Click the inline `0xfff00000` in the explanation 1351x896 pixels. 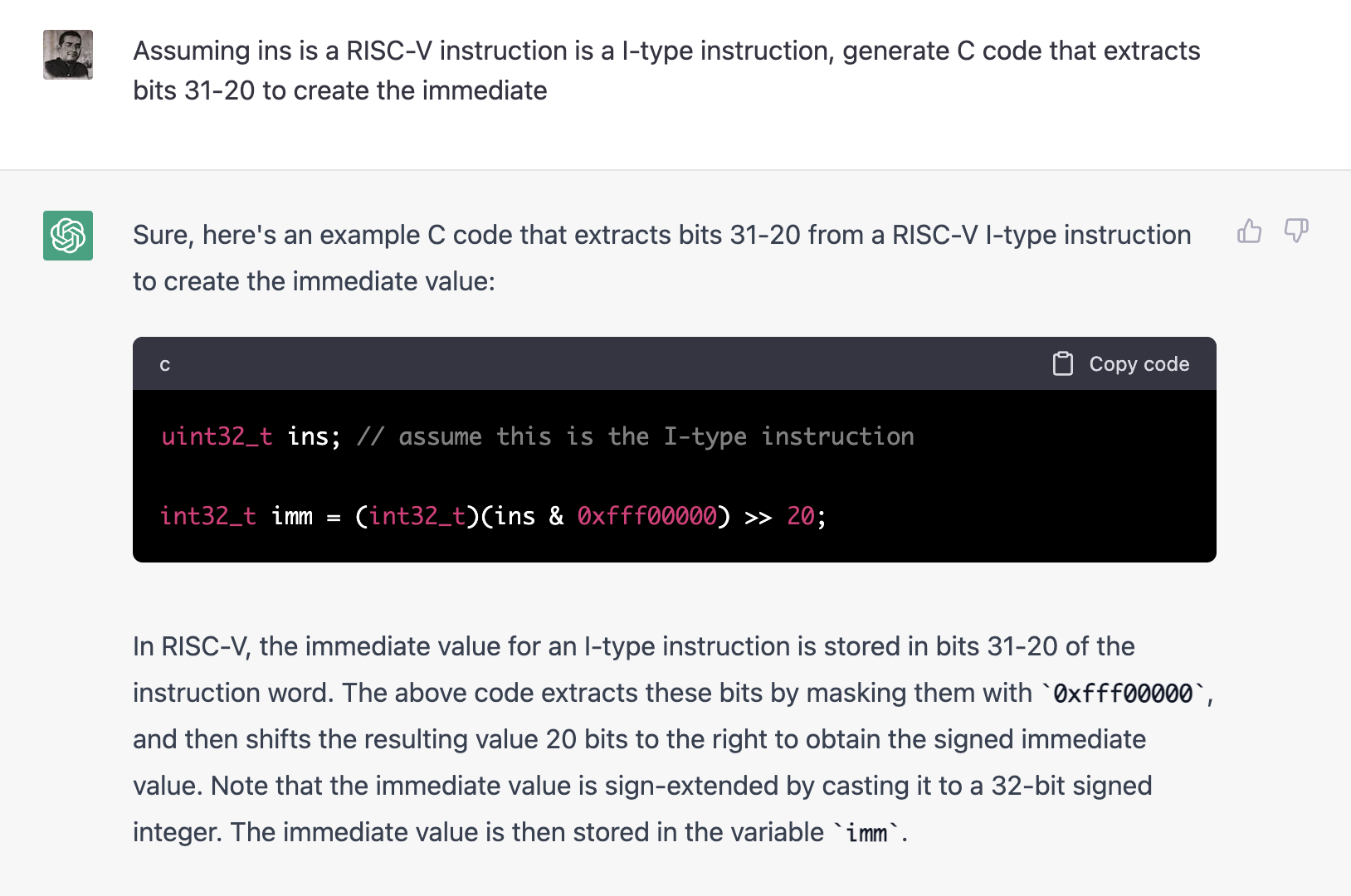tap(1122, 694)
